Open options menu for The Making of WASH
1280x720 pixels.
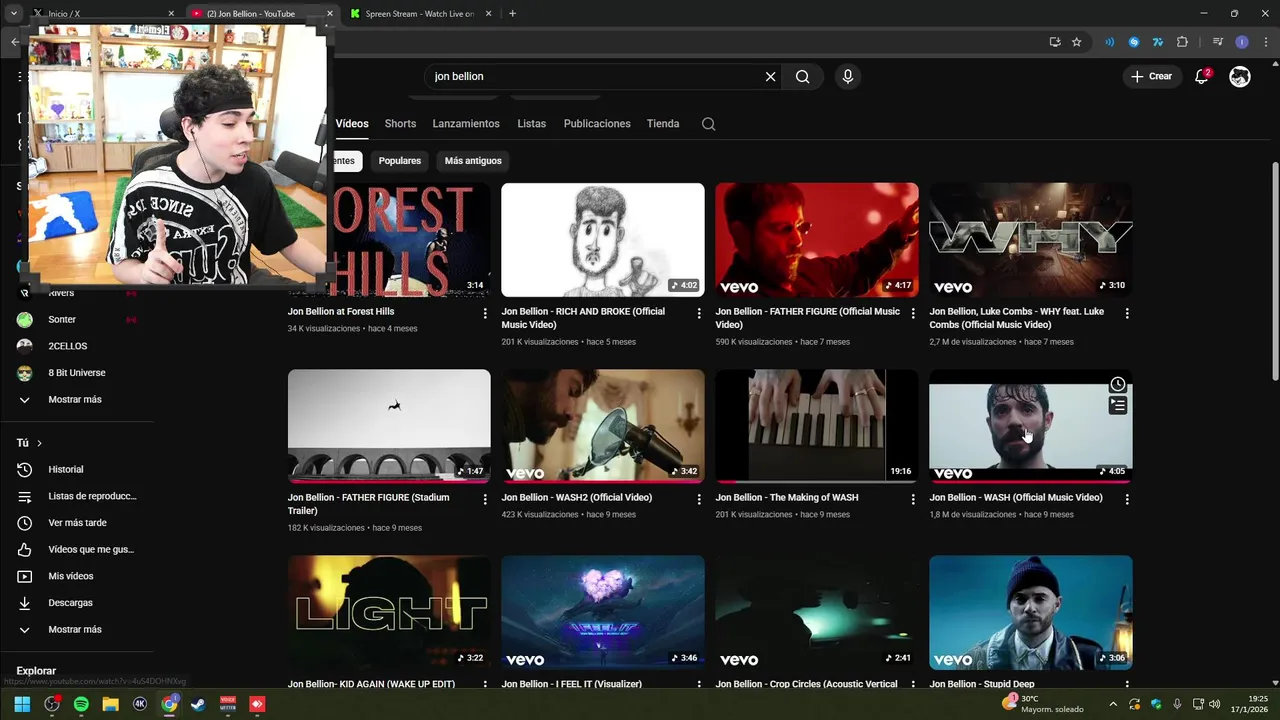coord(913,499)
